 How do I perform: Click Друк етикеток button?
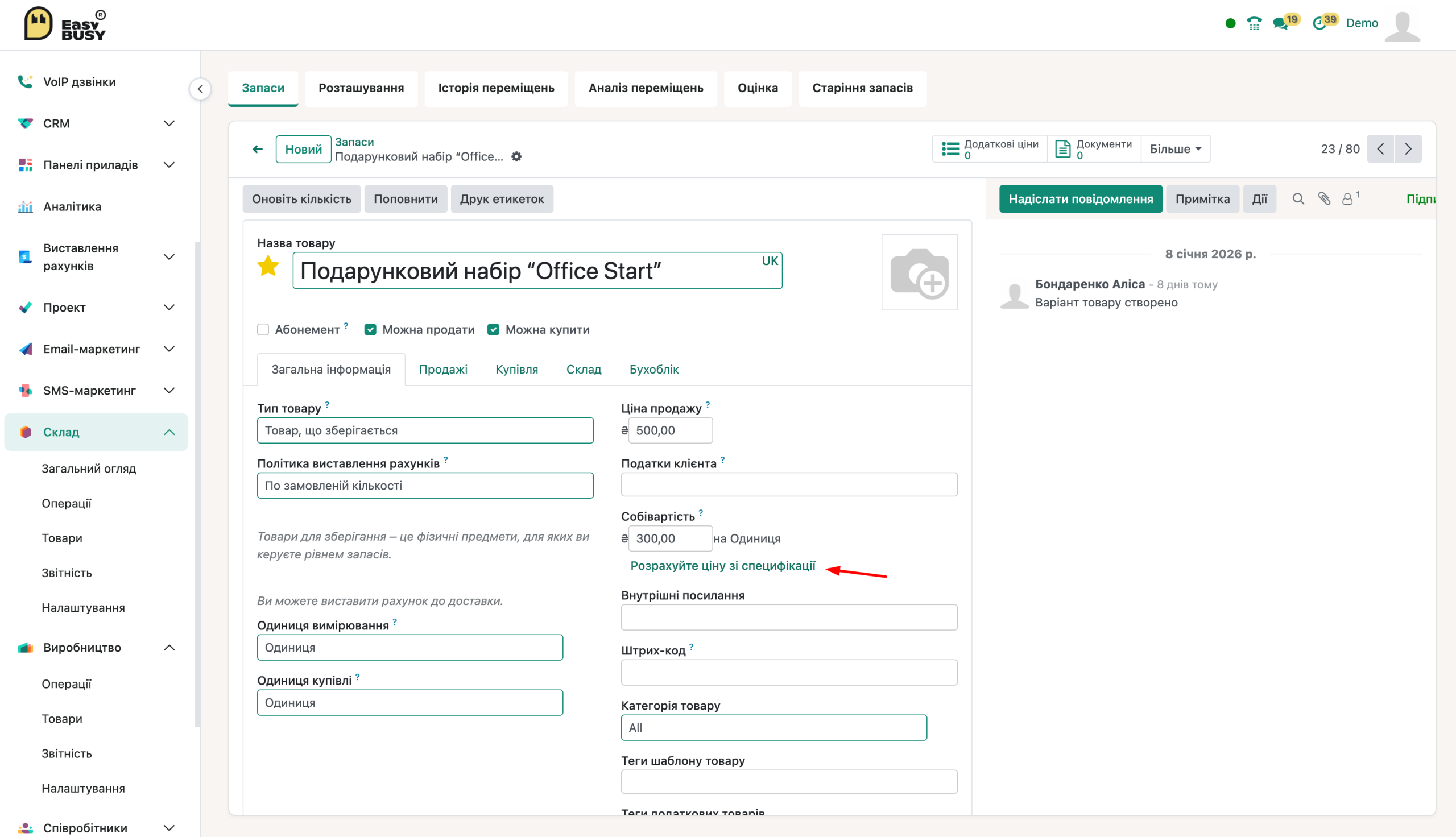[502, 199]
